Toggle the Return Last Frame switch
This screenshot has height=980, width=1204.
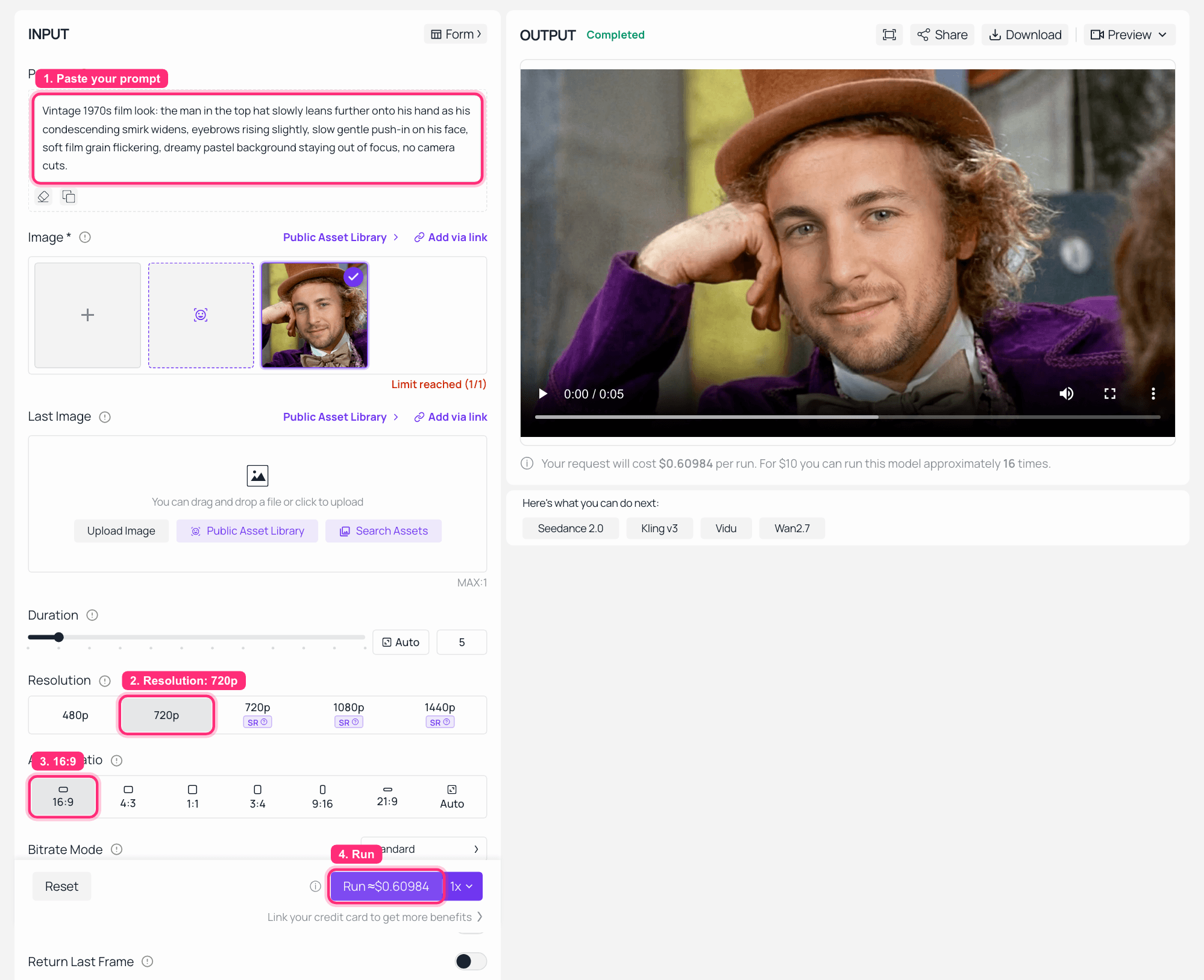click(x=471, y=961)
